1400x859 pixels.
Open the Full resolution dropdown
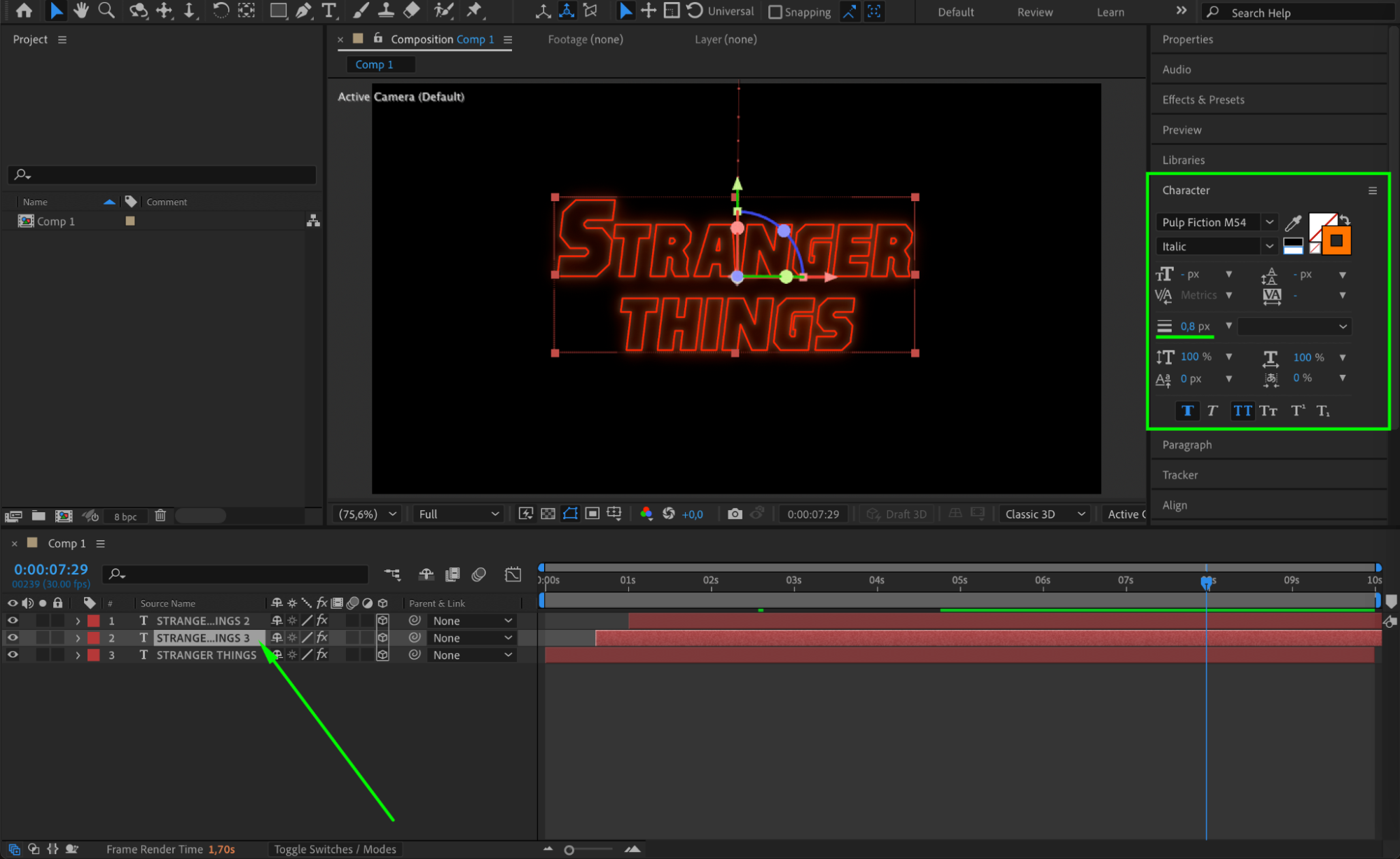click(x=459, y=514)
